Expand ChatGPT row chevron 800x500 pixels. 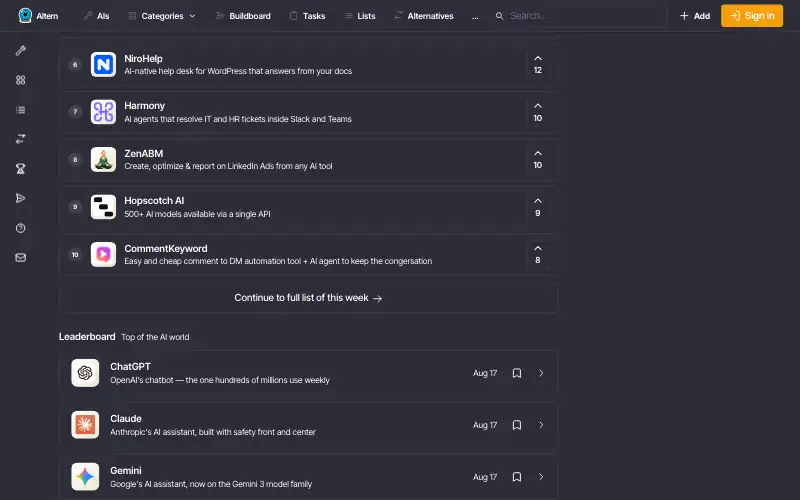point(541,373)
